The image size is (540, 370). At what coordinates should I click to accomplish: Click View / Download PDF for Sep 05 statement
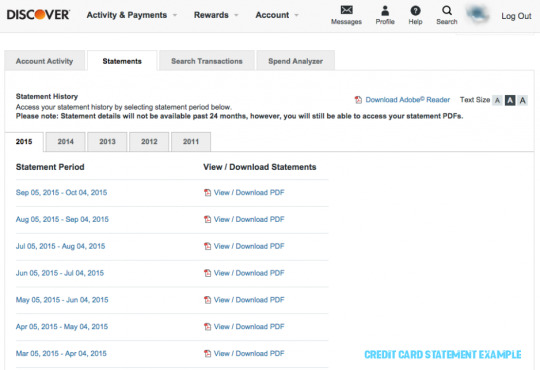(249, 192)
